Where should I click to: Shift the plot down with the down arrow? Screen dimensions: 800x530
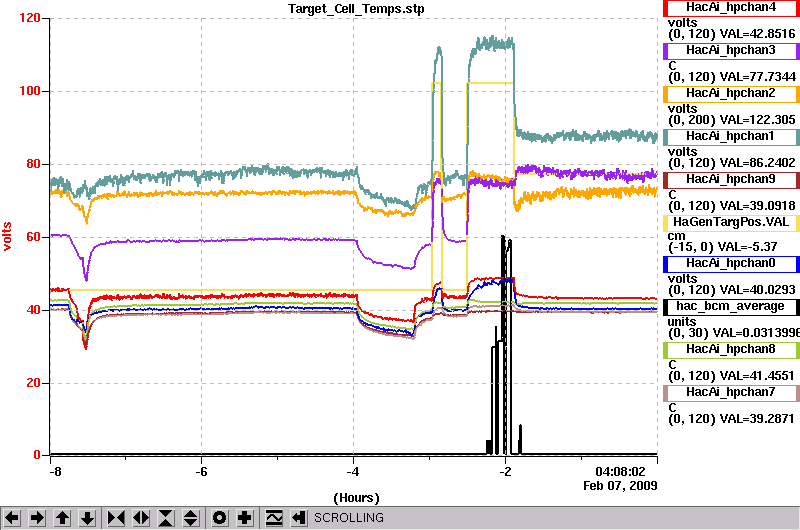coord(88,518)
